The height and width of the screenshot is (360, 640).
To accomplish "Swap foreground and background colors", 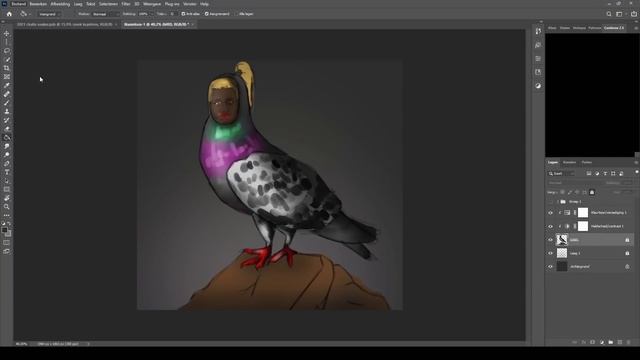I will click(x=9, y=224).
